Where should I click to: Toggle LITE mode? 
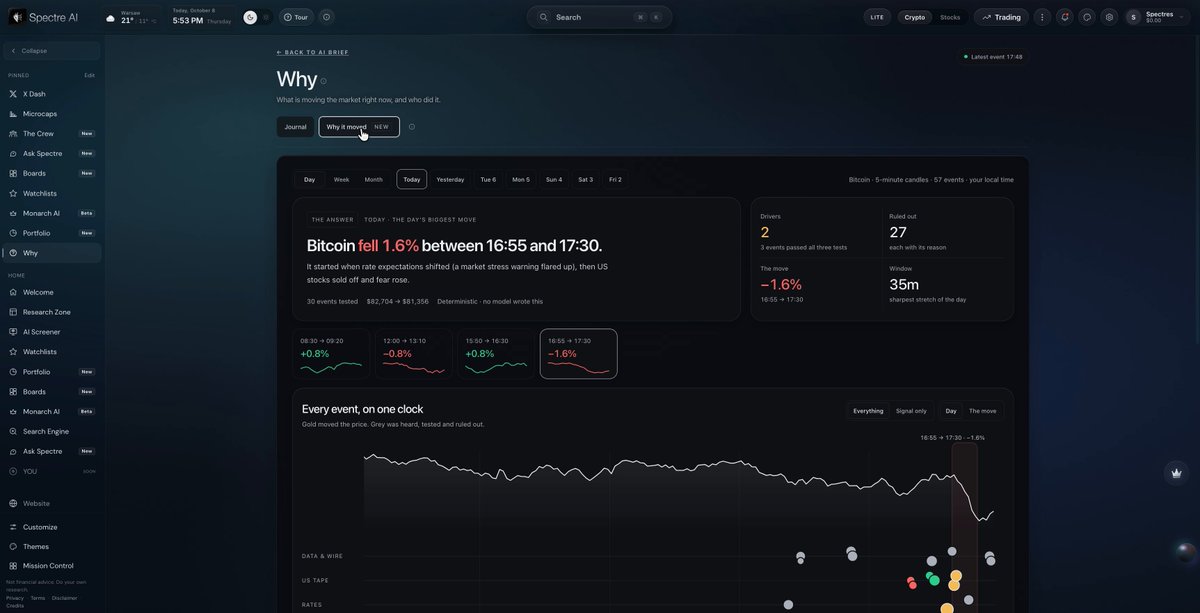(877, 17)
